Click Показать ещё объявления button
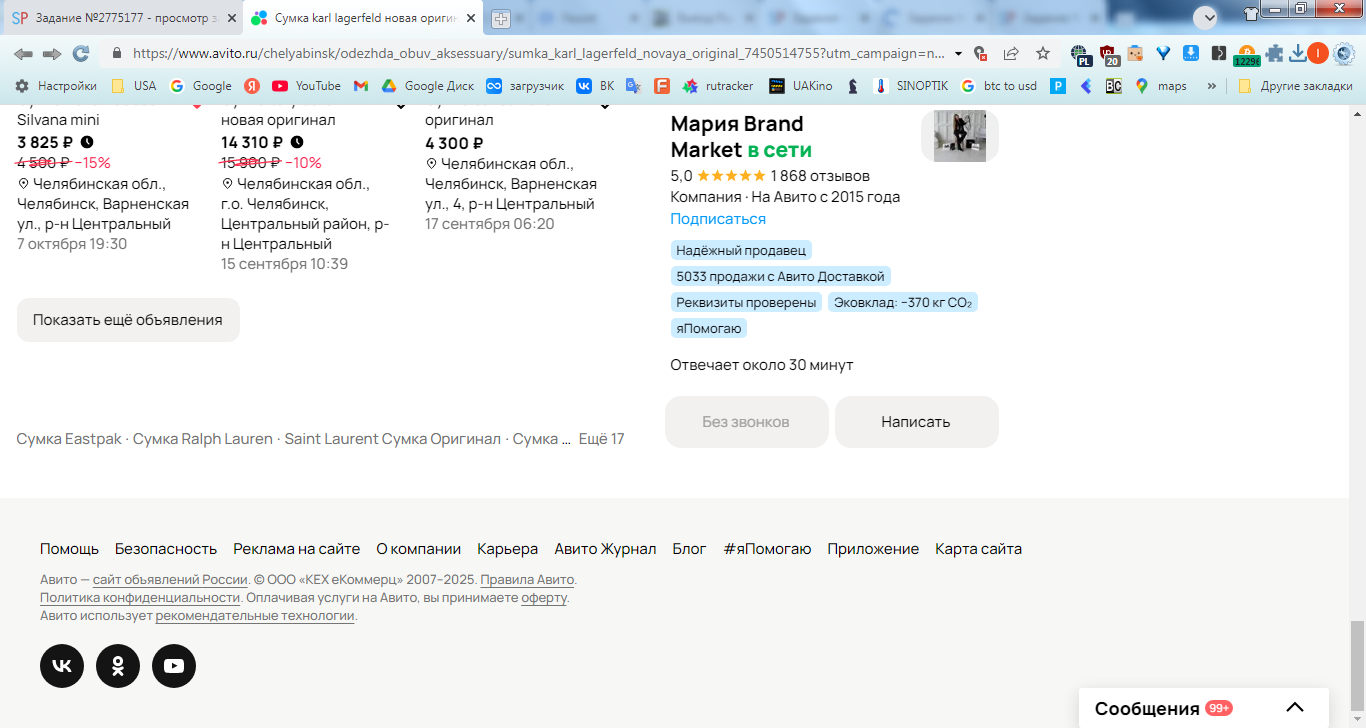 (x=128, y=320)
